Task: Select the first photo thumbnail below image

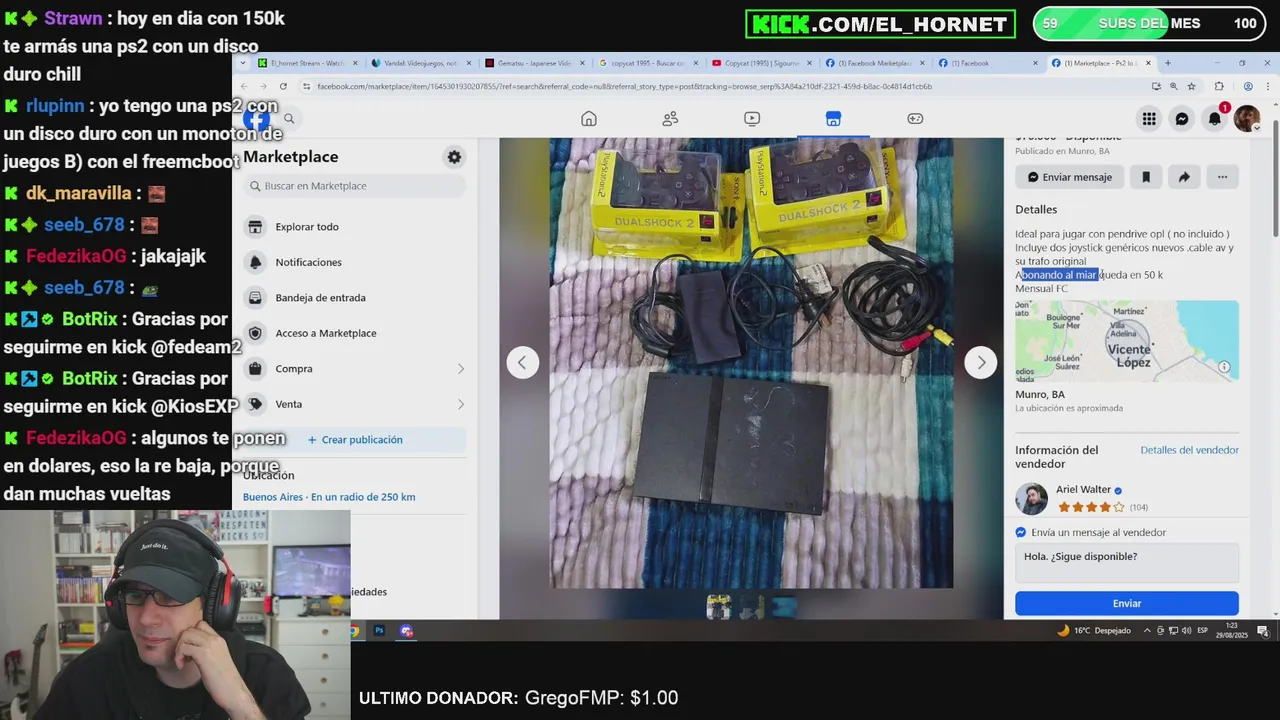Action: tap(718, 607)
